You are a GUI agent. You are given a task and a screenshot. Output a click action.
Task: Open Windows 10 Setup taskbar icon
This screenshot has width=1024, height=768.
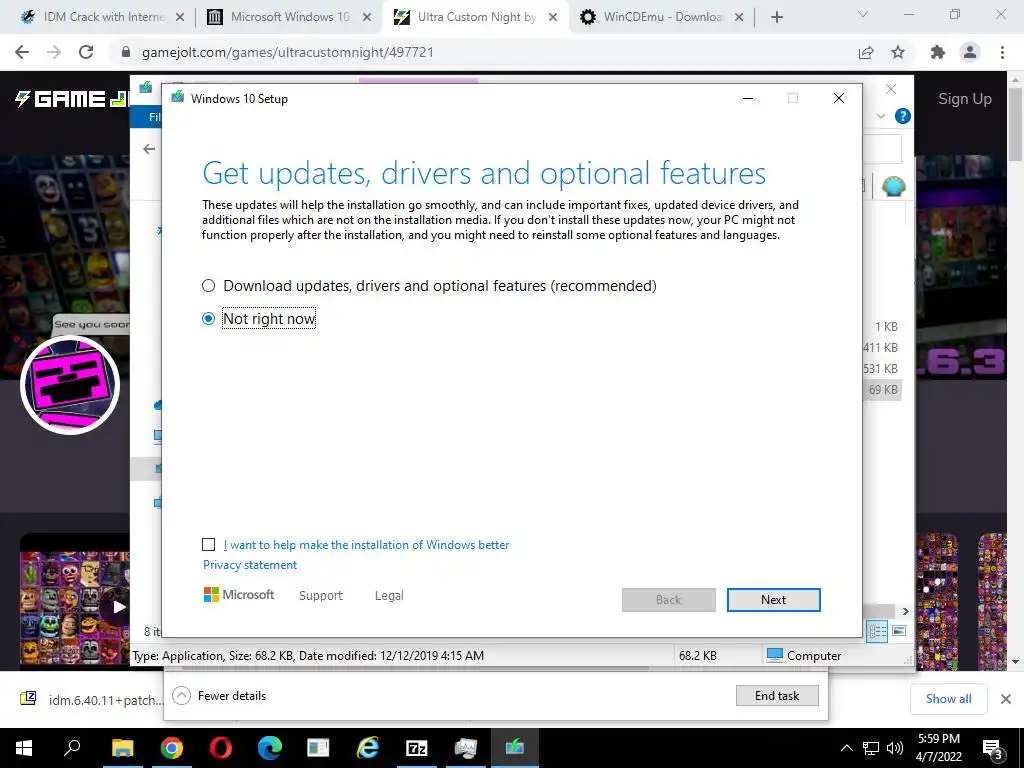(515, 748)
